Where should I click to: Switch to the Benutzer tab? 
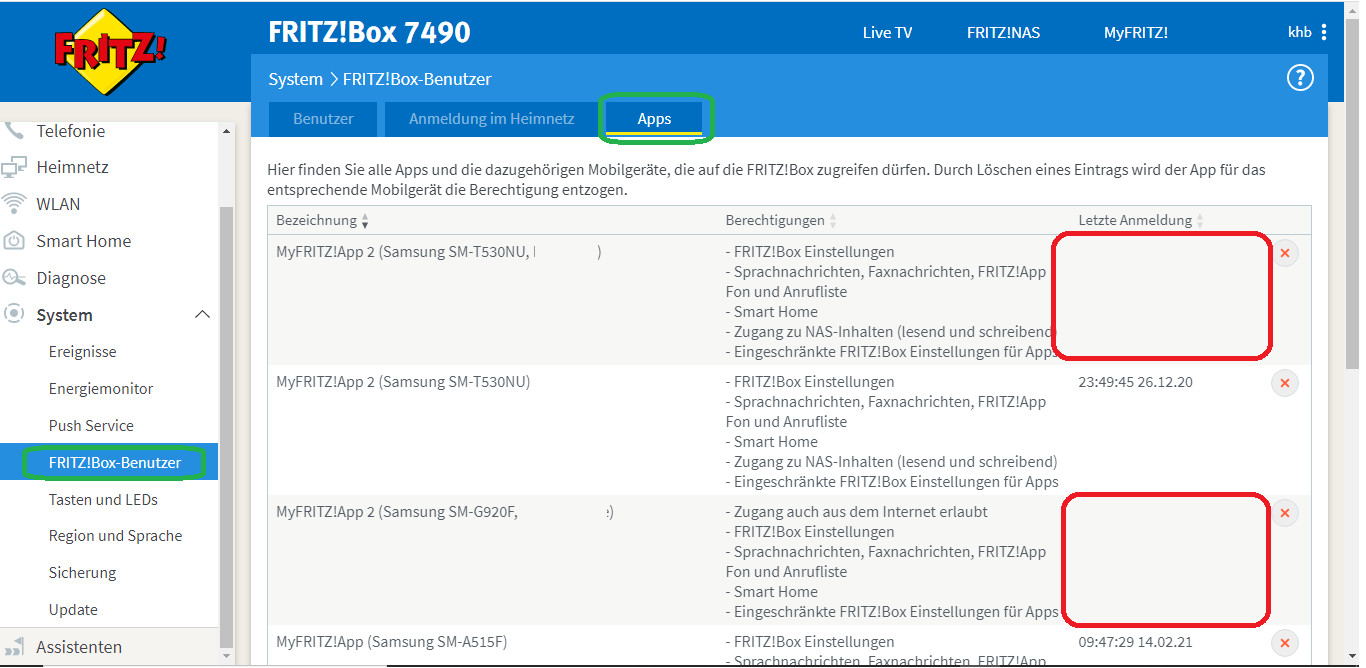coord(323,119)
